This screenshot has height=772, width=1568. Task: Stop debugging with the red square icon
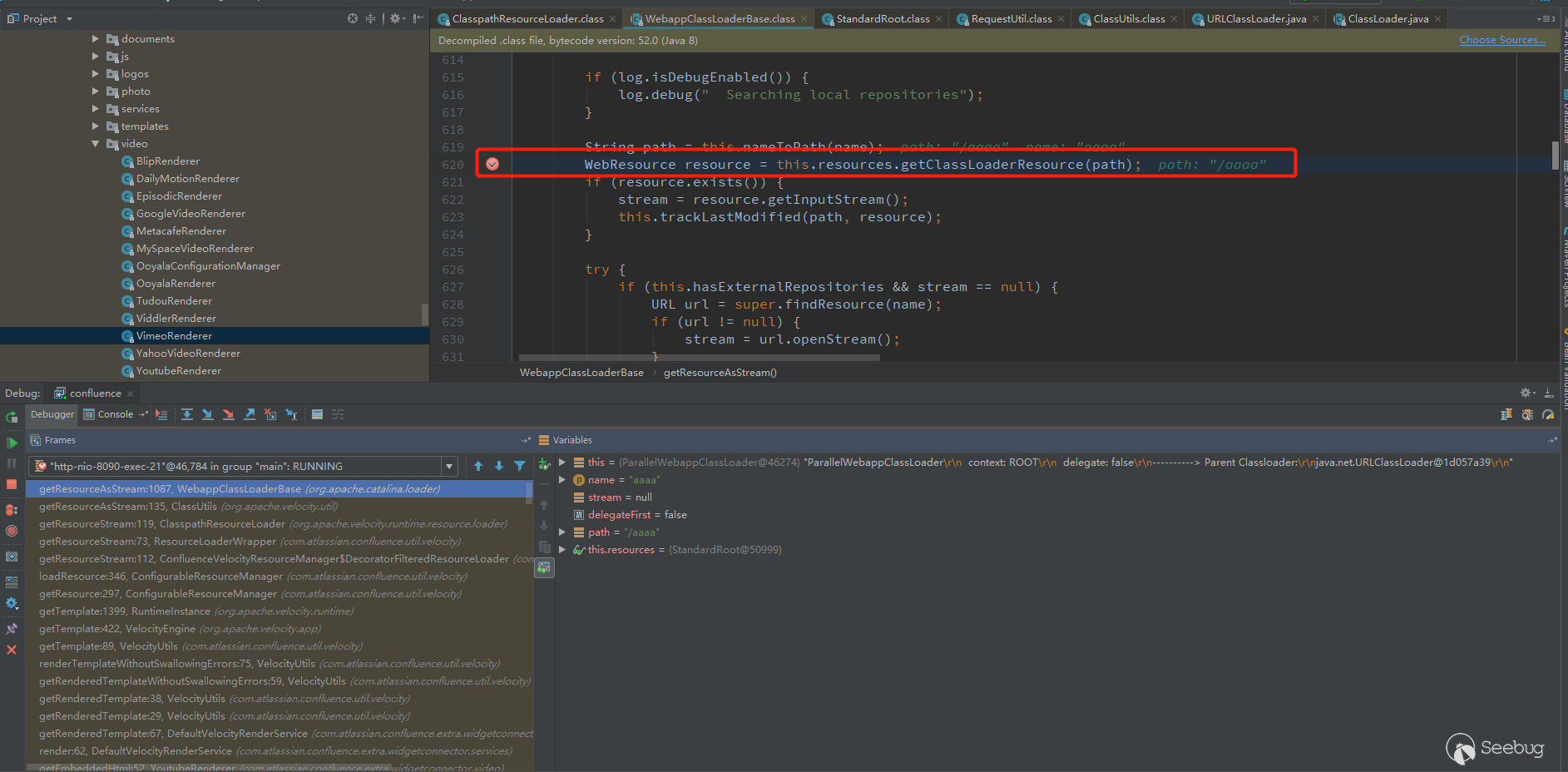coord(12,484)
